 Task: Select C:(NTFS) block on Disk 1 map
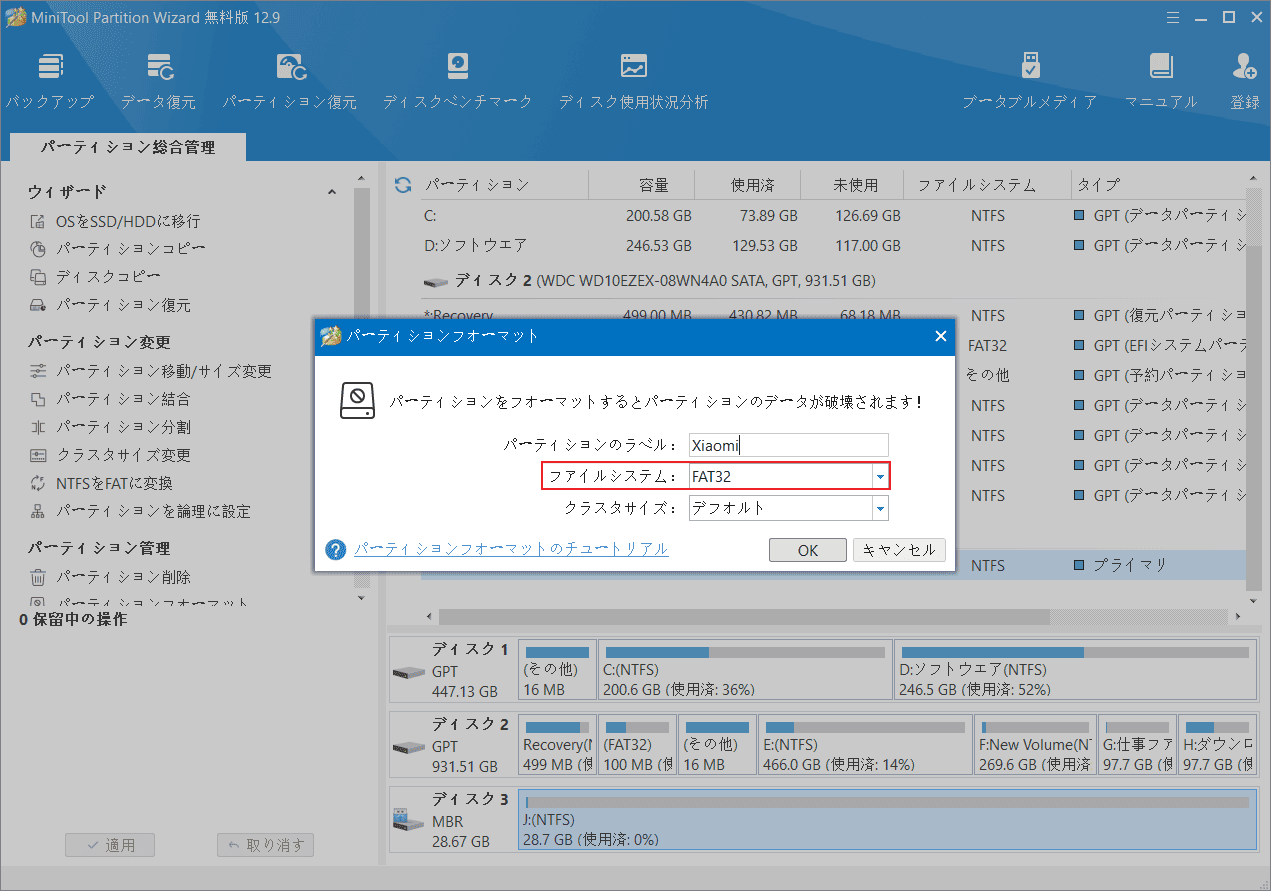coord(745,670)
